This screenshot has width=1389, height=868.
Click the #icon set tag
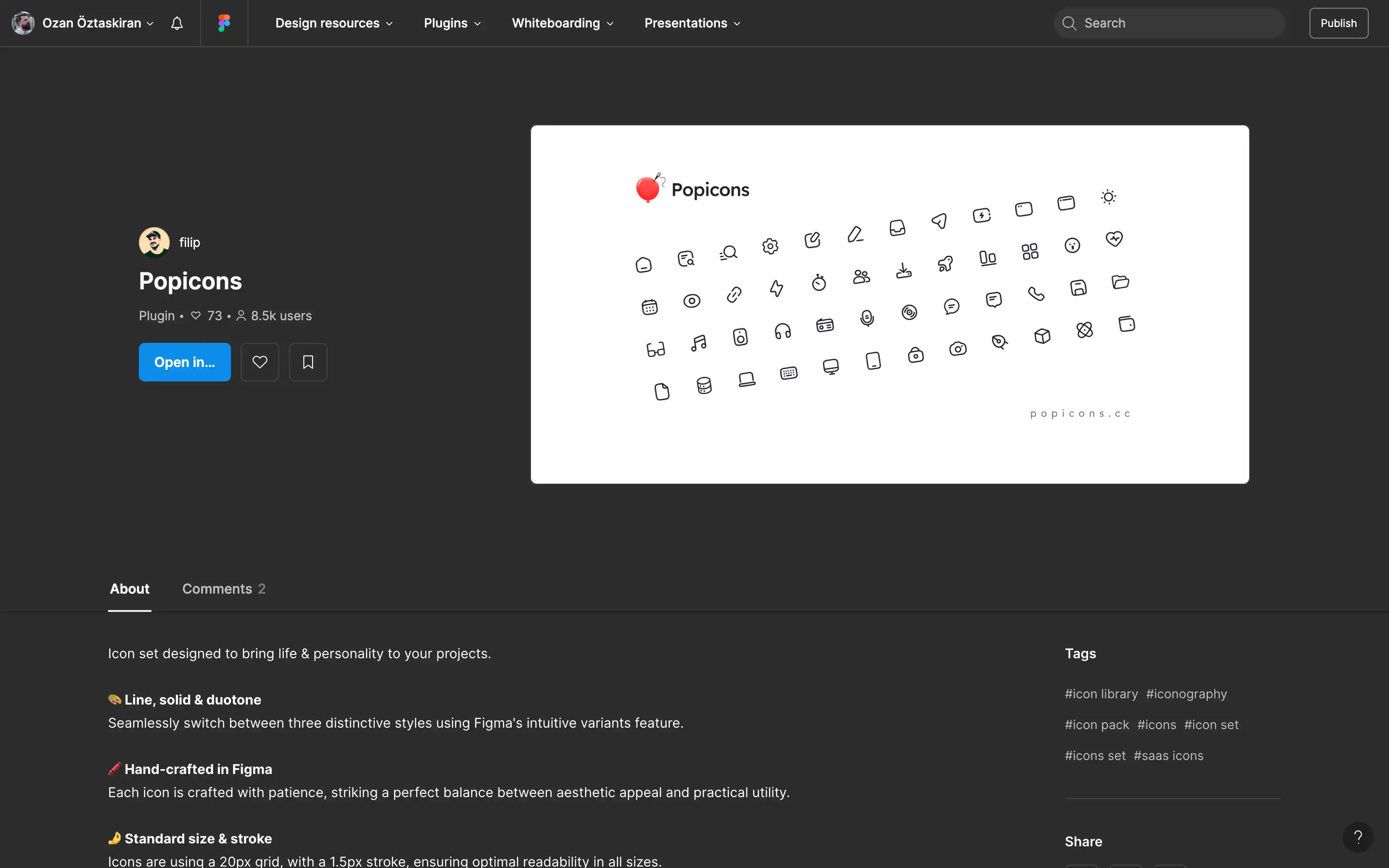pyautogui.click(x=1211, y=724)
